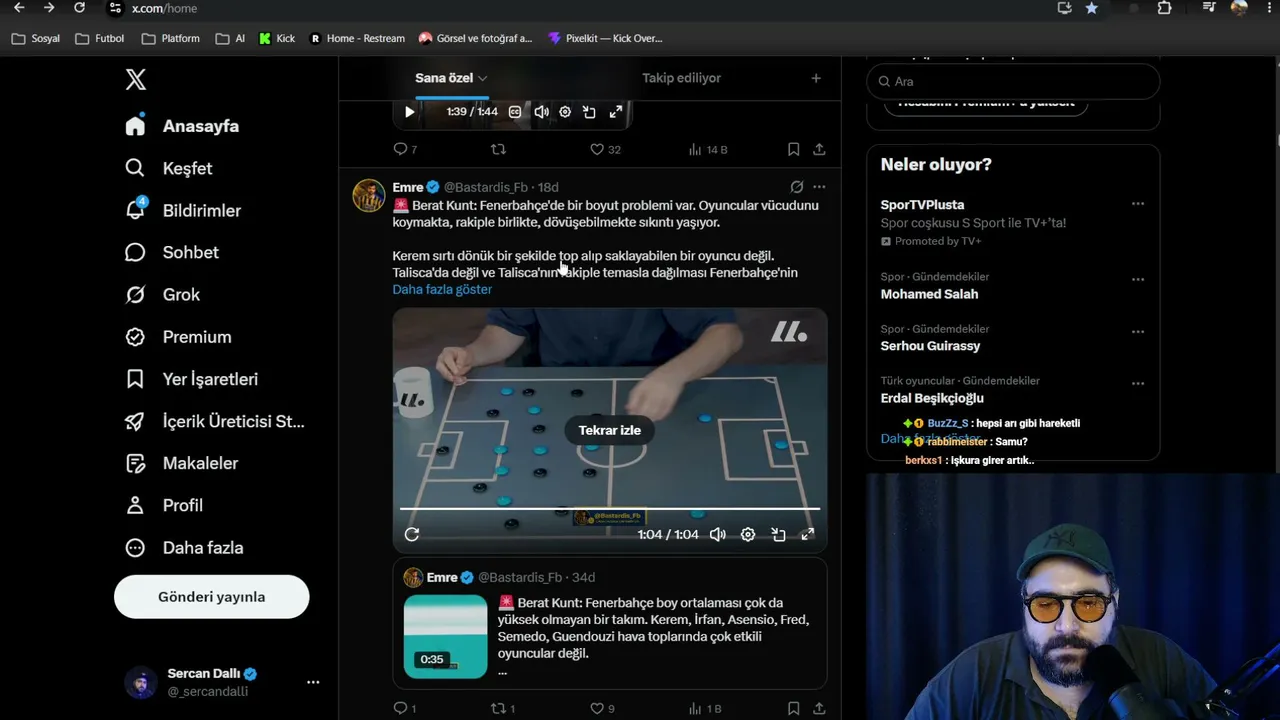Open the Kick bookmark

click(x=277, y=39)
